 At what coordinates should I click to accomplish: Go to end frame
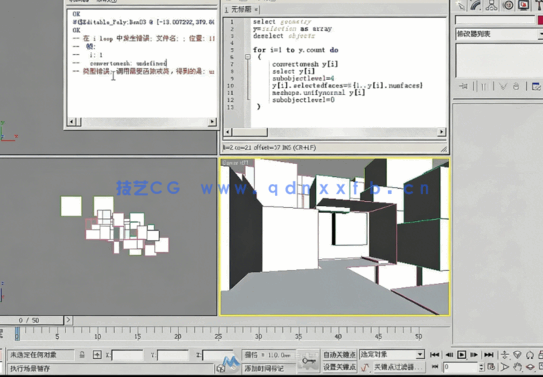[x=489, y=354]
